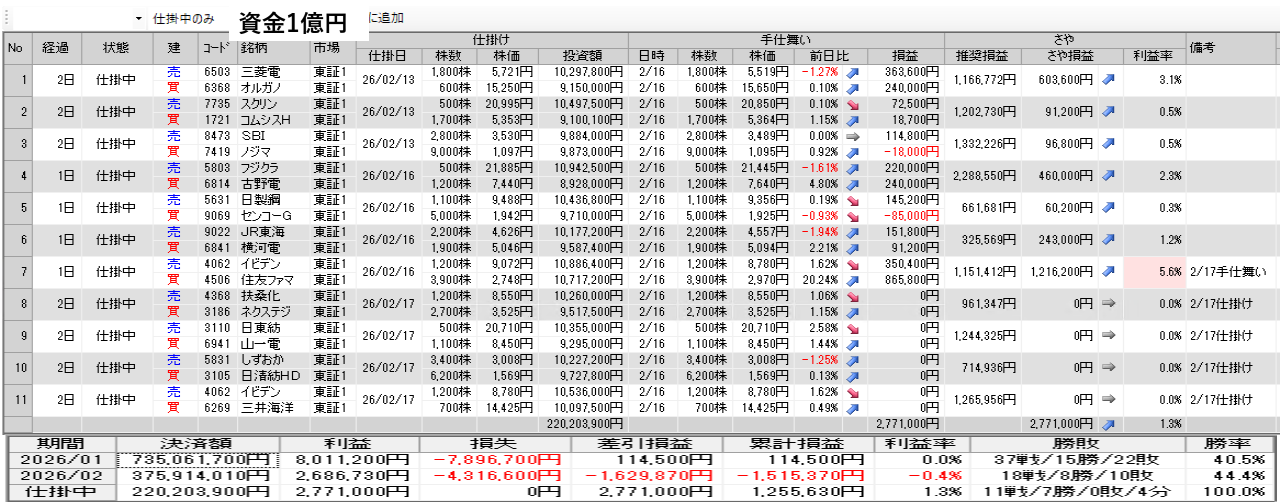
Task: Click the red down arrow beside 日東紡's 2.58%
Action: tap(852, 329)
